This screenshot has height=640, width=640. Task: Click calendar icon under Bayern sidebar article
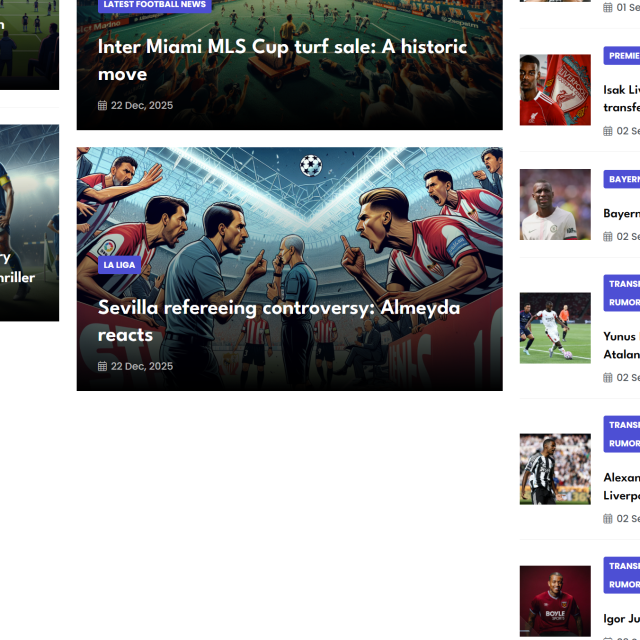(x=608, y=237)
